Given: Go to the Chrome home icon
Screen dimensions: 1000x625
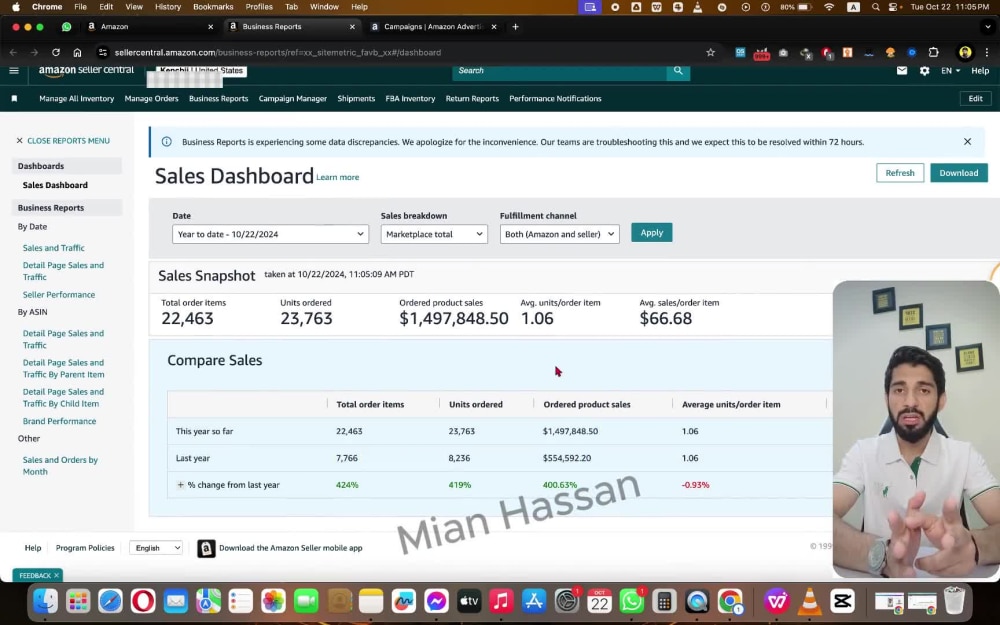Looking at the screenshot, I should 77,52.
